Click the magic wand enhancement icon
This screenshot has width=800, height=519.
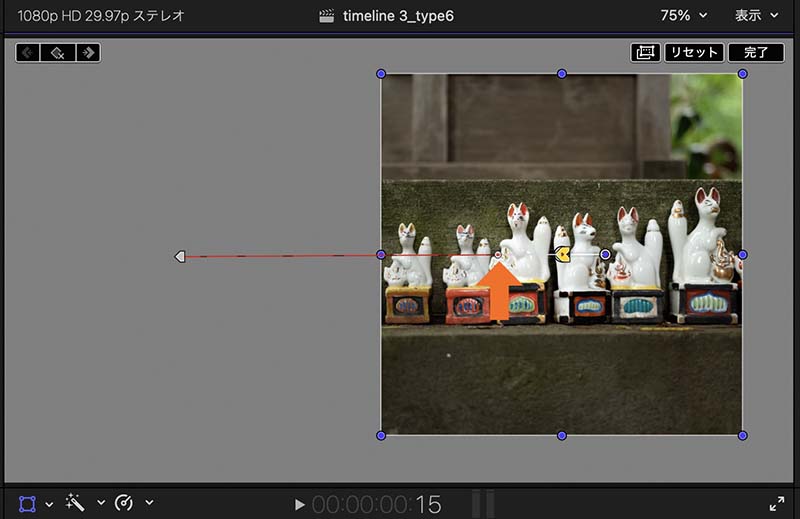click(75, 503)
